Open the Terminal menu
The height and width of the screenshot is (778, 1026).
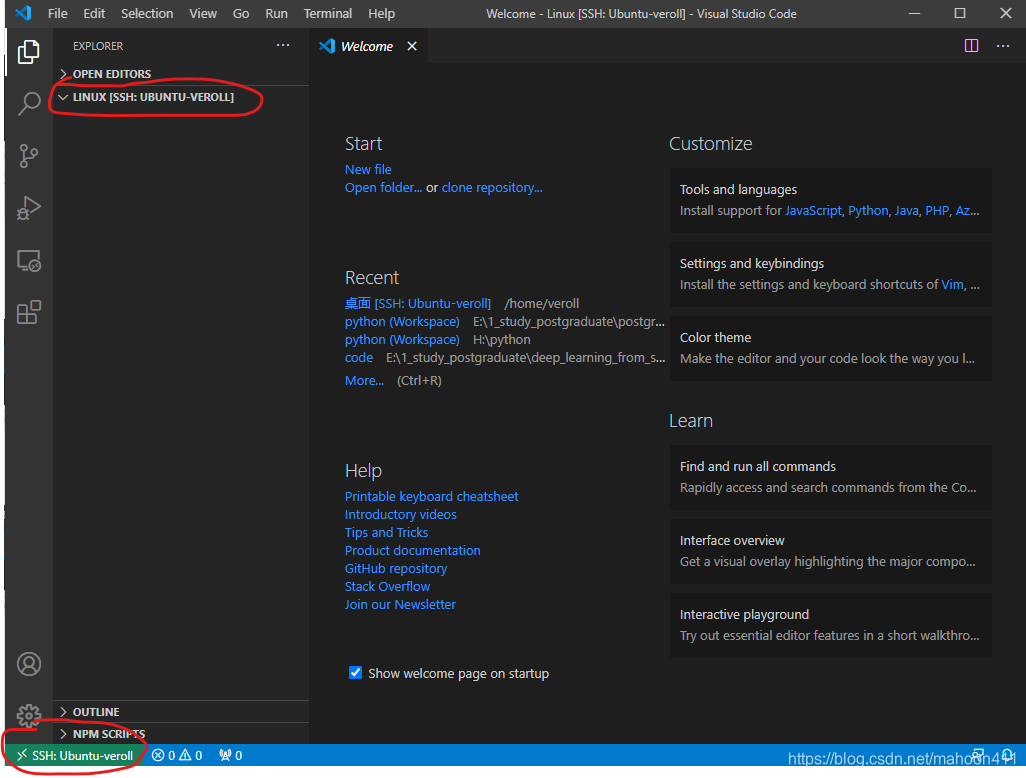pyautogui.click(x=327, y=13)
